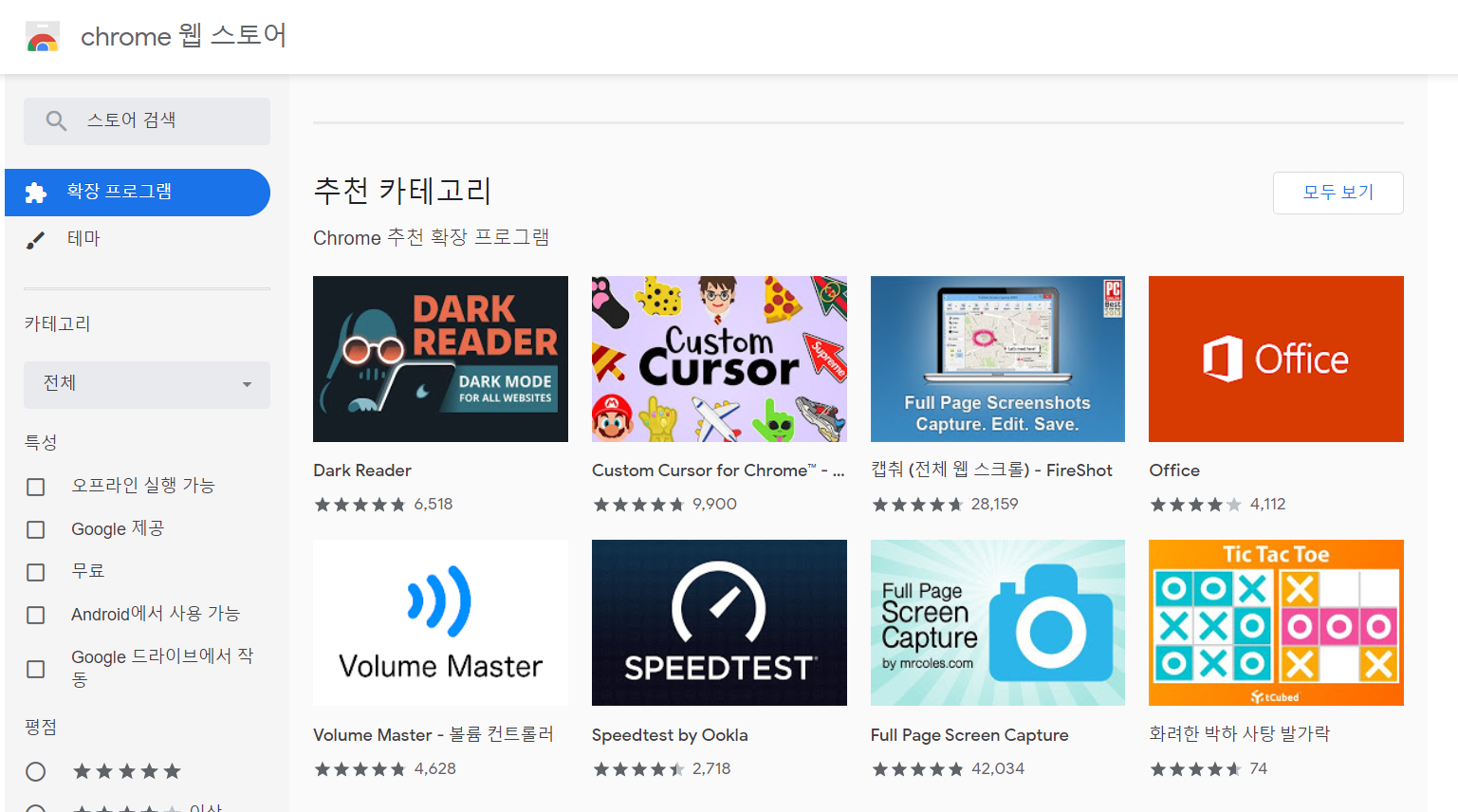Focus the 스토어 검색 search field
Image resolution: width=1458 pixels, height=812 pixels.
tap(147, 121)
